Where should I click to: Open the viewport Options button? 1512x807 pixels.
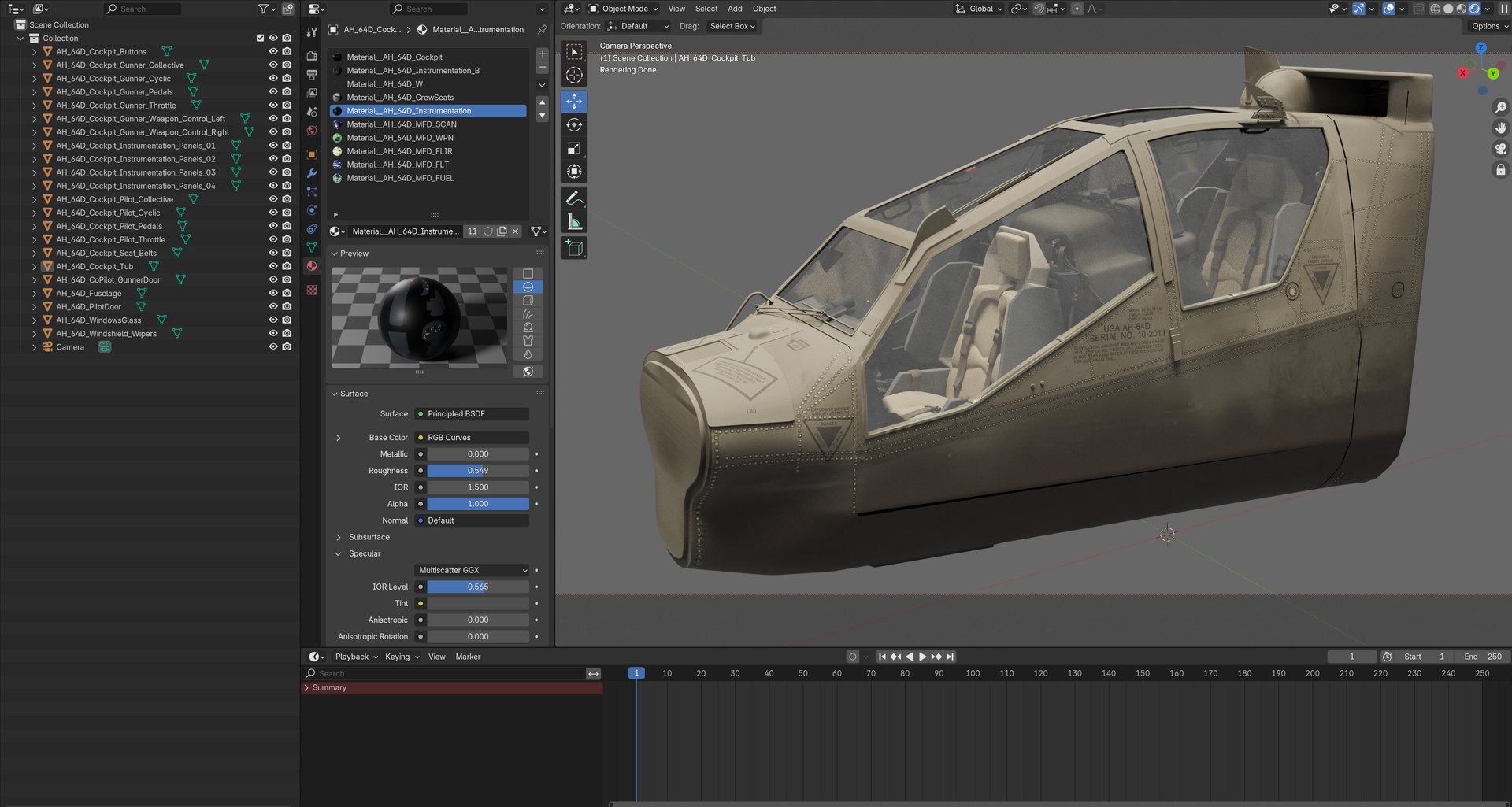click(x=1488, y=26)
